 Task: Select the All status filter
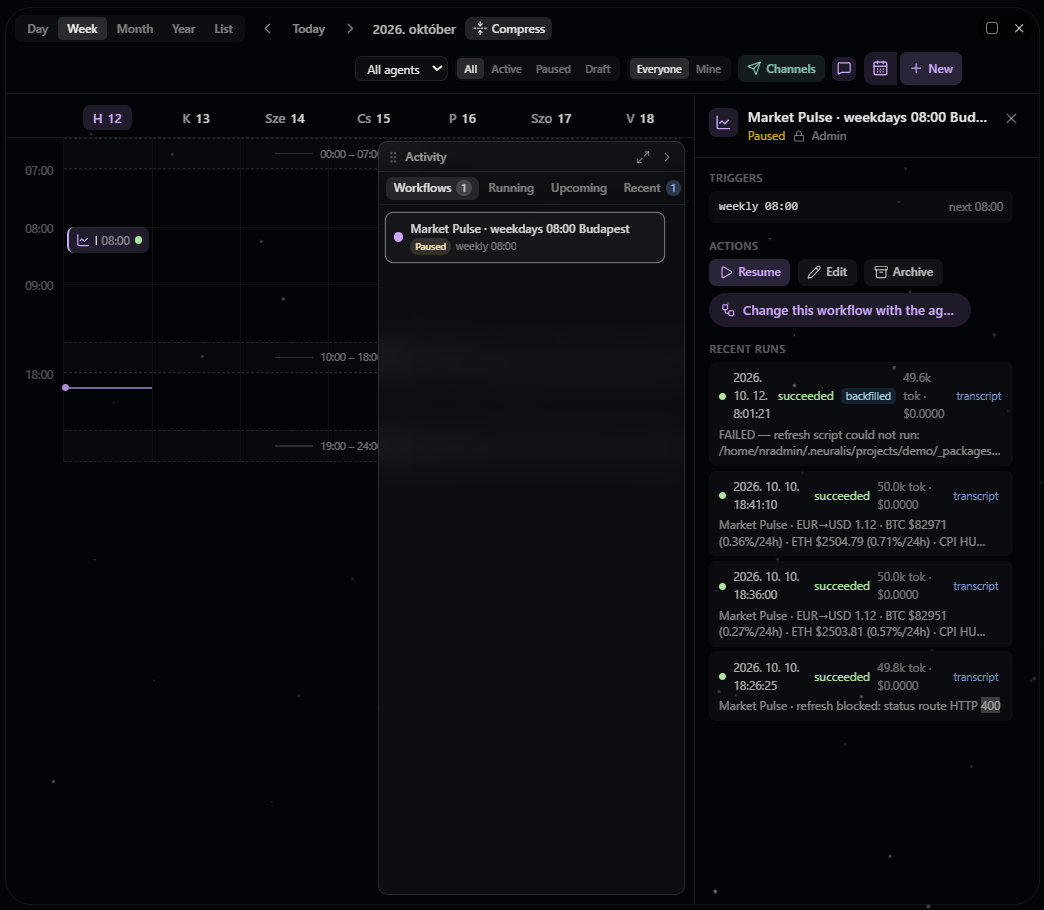pyautogui.click(x=470, y=69)
